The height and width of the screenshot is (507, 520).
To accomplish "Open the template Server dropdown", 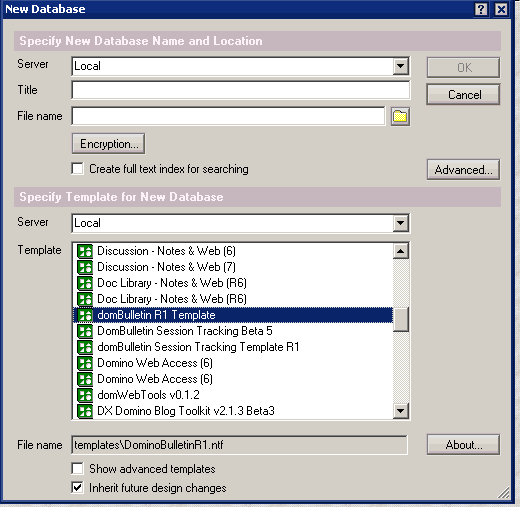I will coord(401,223).
